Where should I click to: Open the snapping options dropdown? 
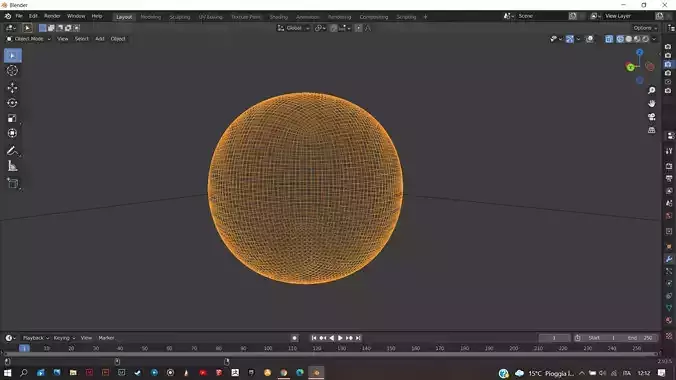344,28
